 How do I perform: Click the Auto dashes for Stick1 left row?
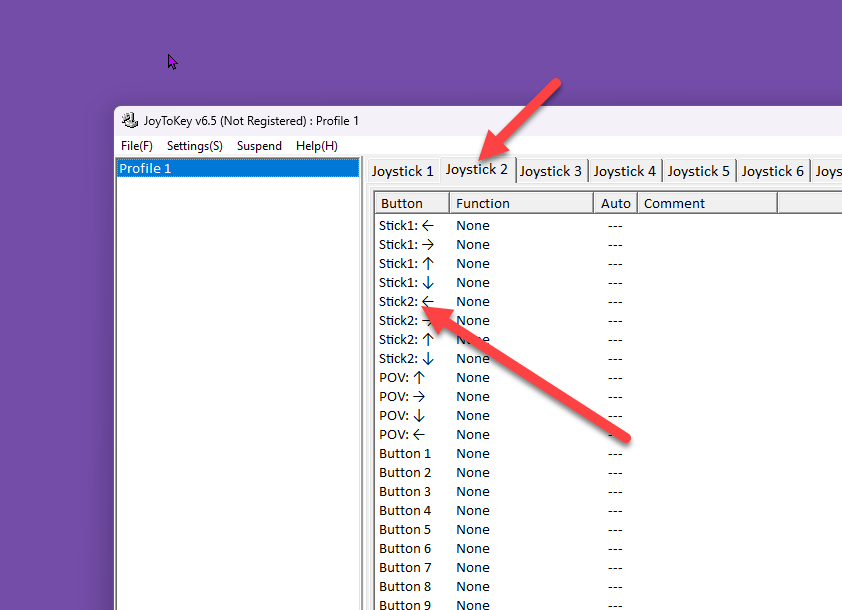615,226
